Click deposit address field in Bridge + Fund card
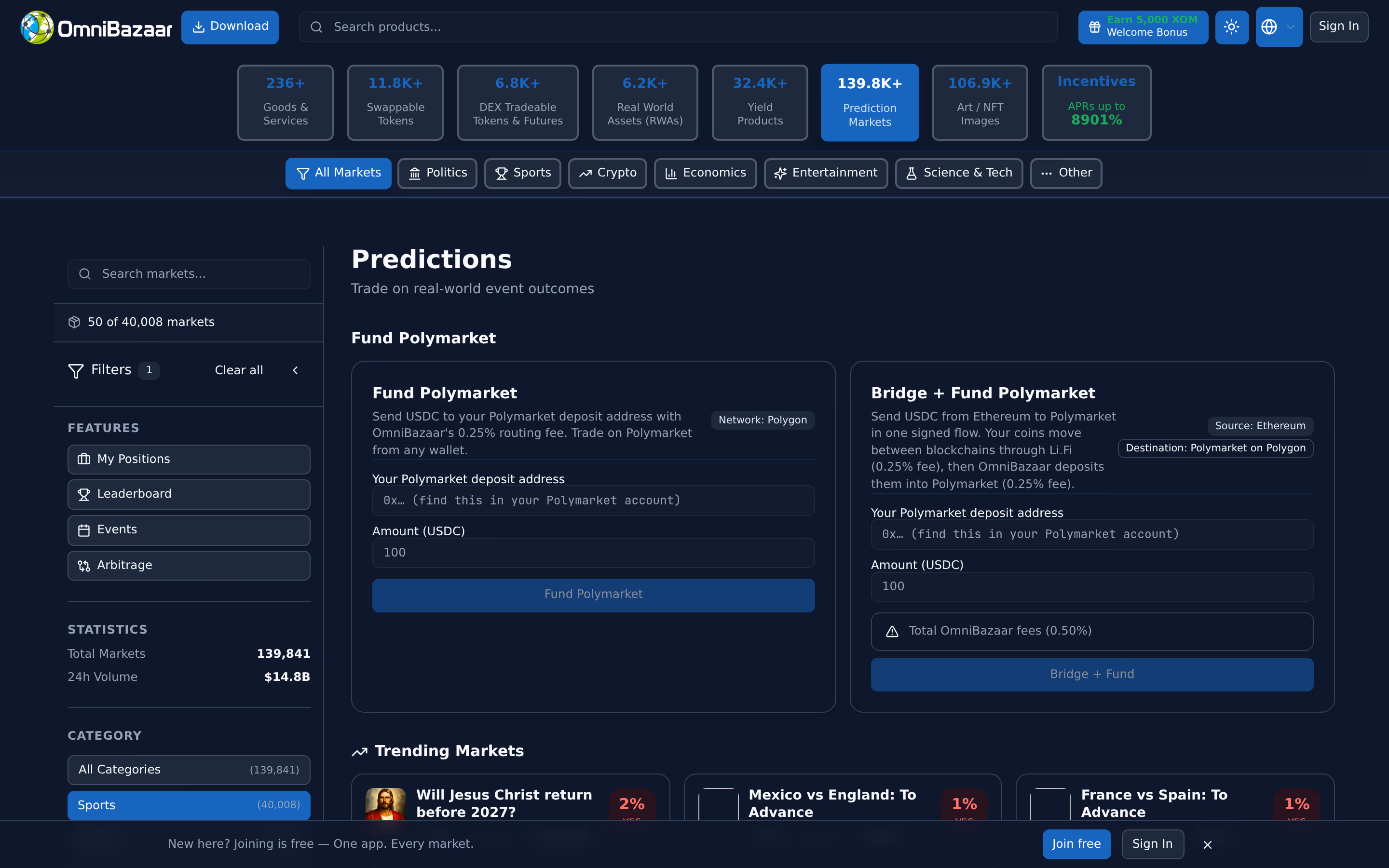1389x868 pixels. pos(1092,534)
